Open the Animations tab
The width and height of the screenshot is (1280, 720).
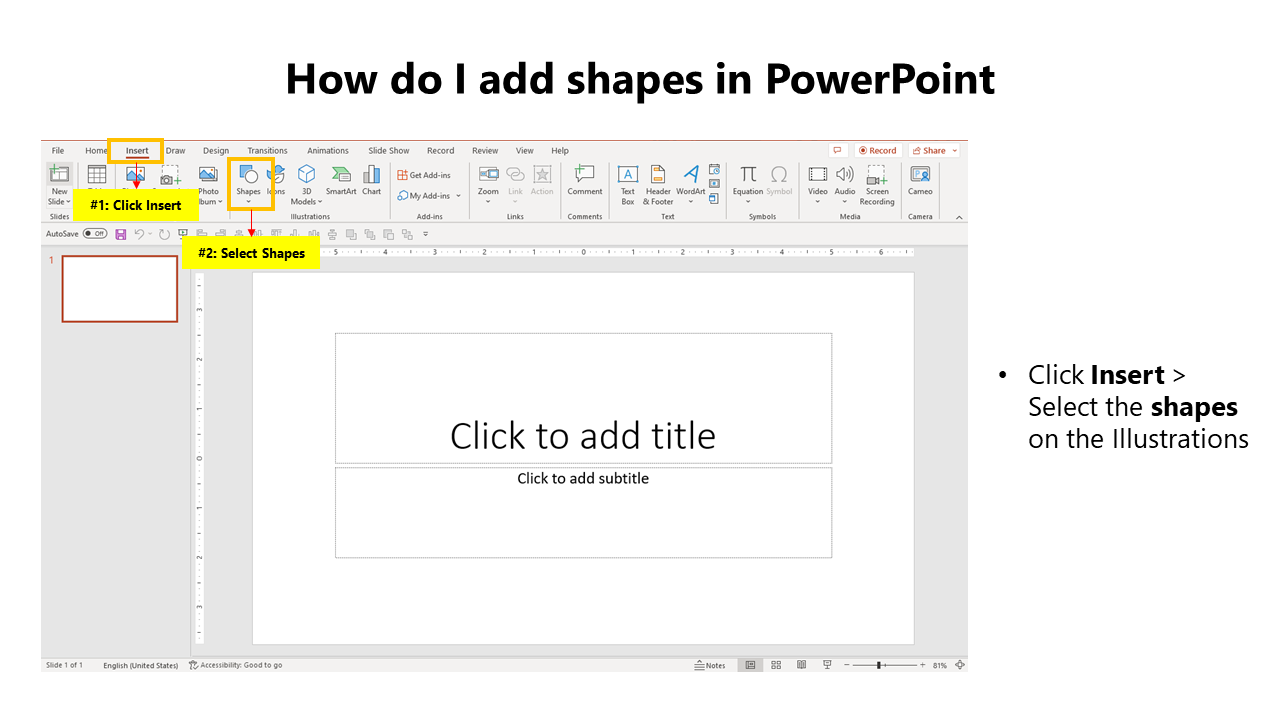click(328, 151)
